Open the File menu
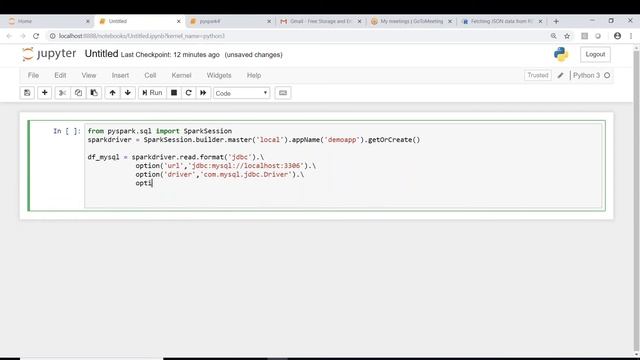The width and height of the screenshot is (640, 360). click(x=33, y=76)
